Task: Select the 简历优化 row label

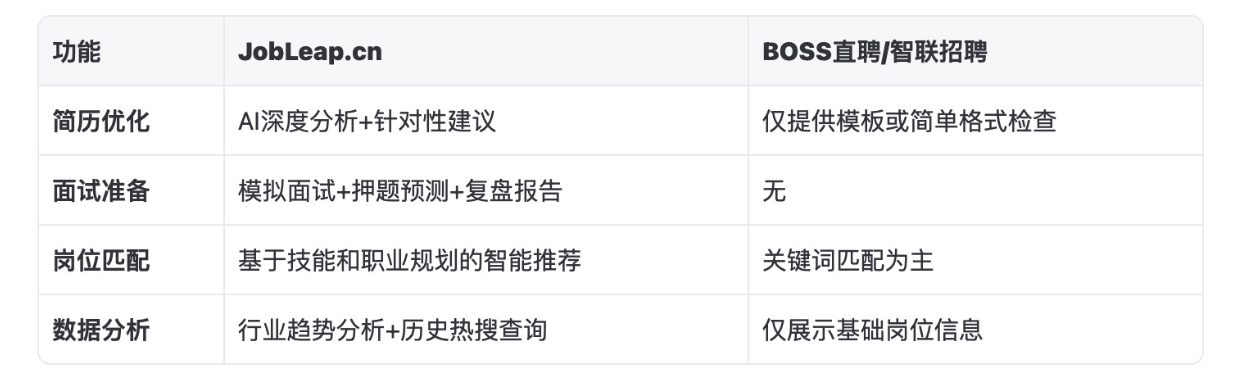Action: 101,121
